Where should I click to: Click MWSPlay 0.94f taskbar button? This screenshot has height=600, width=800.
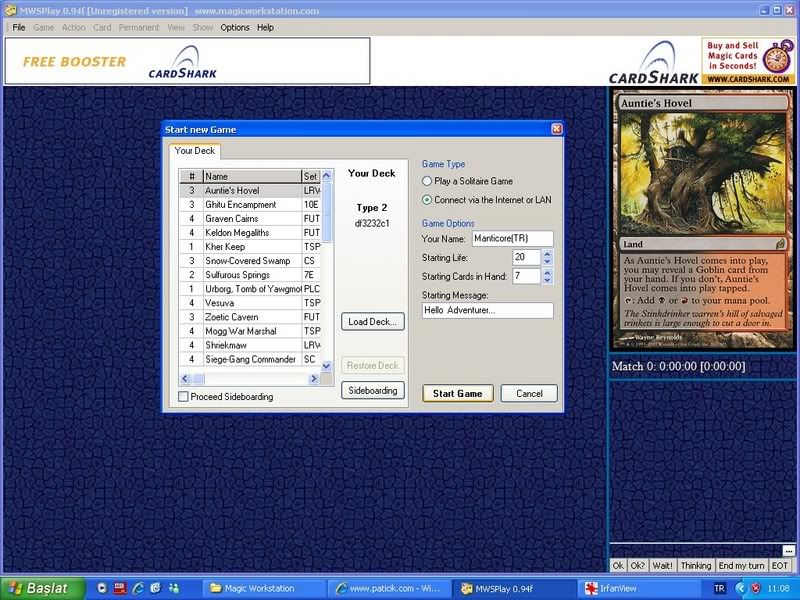pyautogui.click(x=513, y=588)
